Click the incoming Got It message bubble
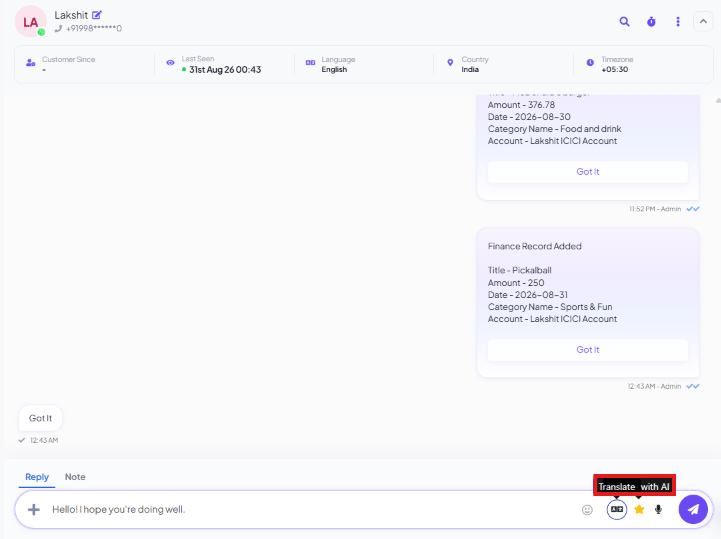 (x=40, y=419)
